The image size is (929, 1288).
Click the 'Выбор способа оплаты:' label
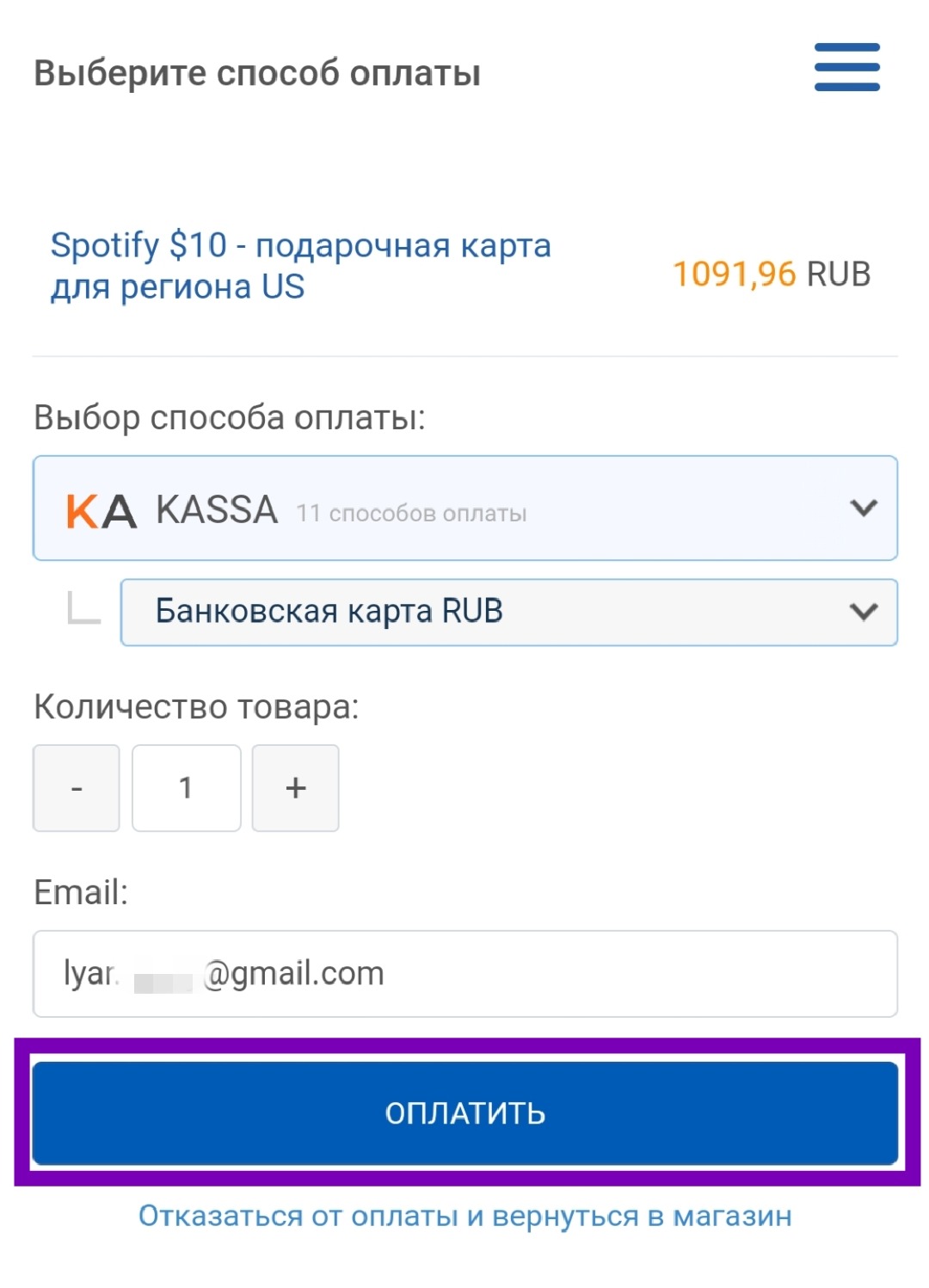click(229, 417)
